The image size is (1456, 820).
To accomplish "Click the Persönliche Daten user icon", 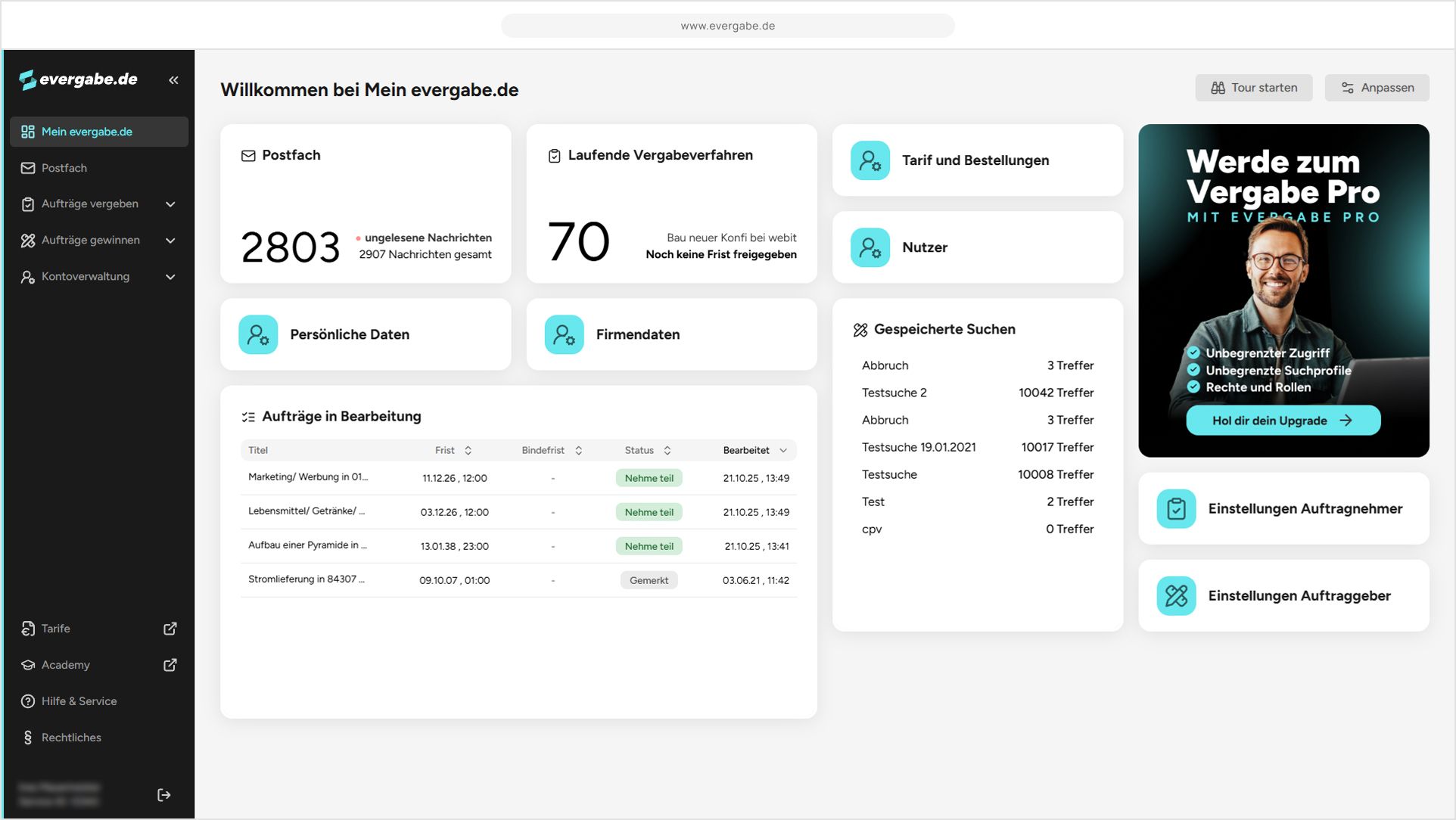I will [x=258, y=334].
